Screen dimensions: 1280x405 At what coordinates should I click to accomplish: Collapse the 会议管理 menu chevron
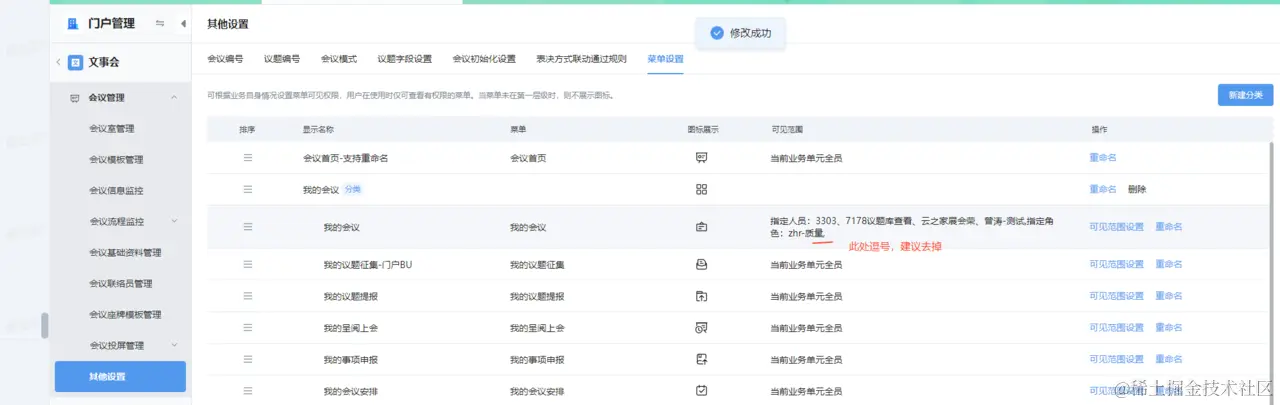pos(174,98)
